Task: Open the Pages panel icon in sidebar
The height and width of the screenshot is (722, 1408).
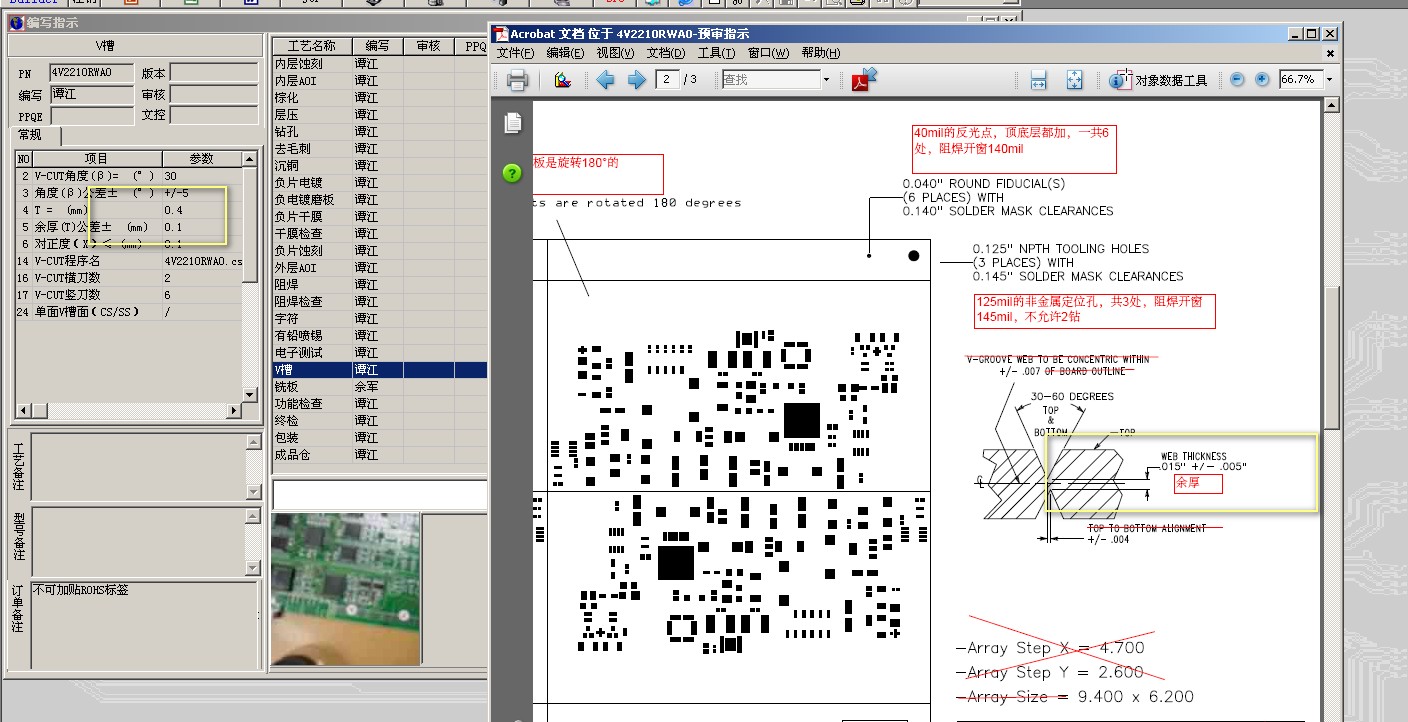Action: (x=513, y=123)
